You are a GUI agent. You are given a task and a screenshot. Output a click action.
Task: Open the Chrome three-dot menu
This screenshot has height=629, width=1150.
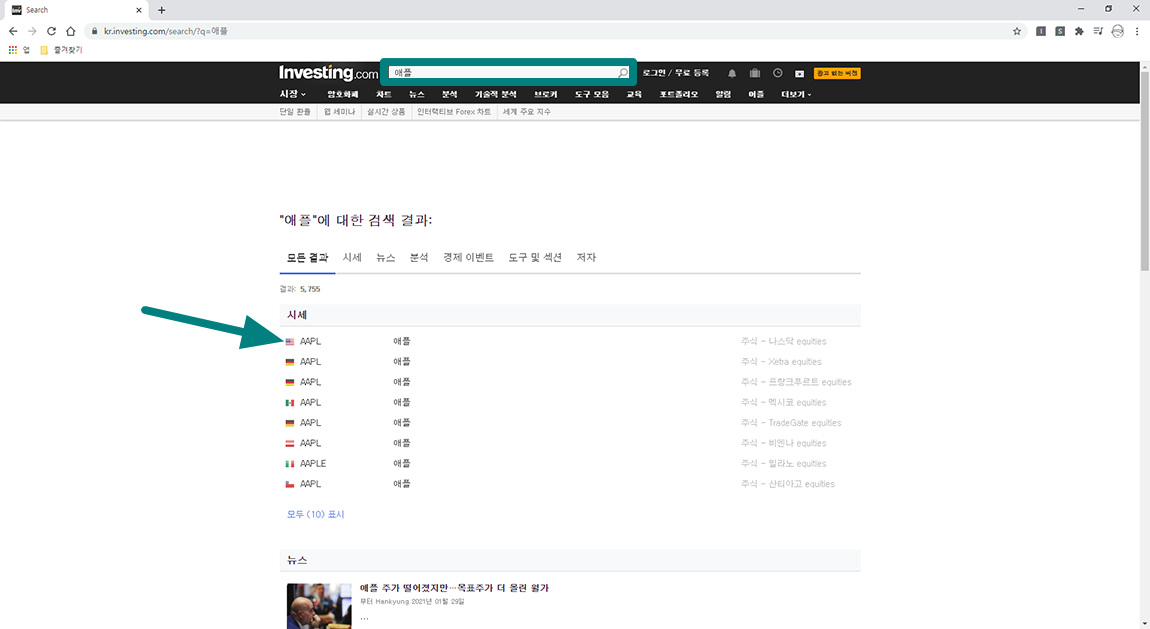tap(1137, 32)
